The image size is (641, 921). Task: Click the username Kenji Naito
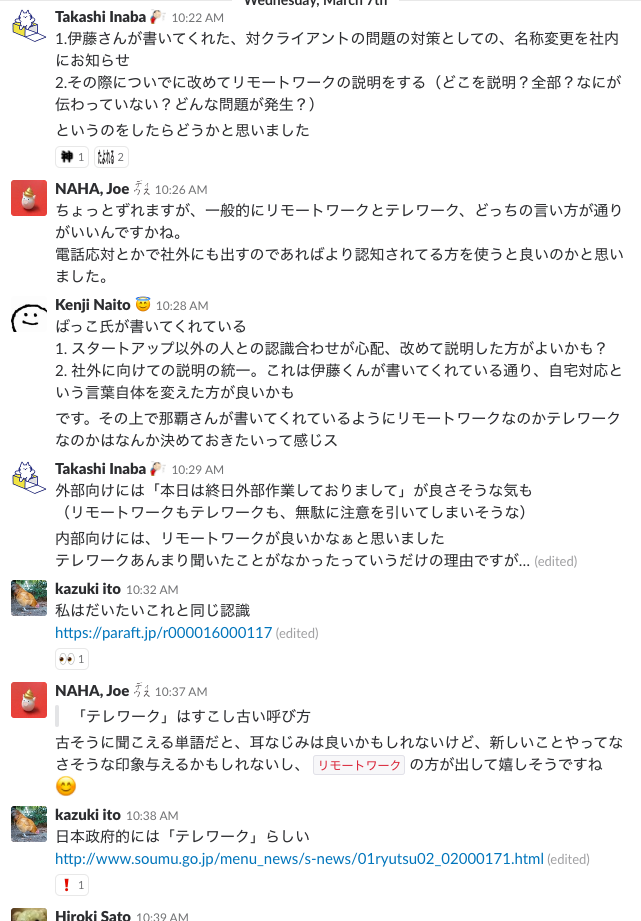87,304
